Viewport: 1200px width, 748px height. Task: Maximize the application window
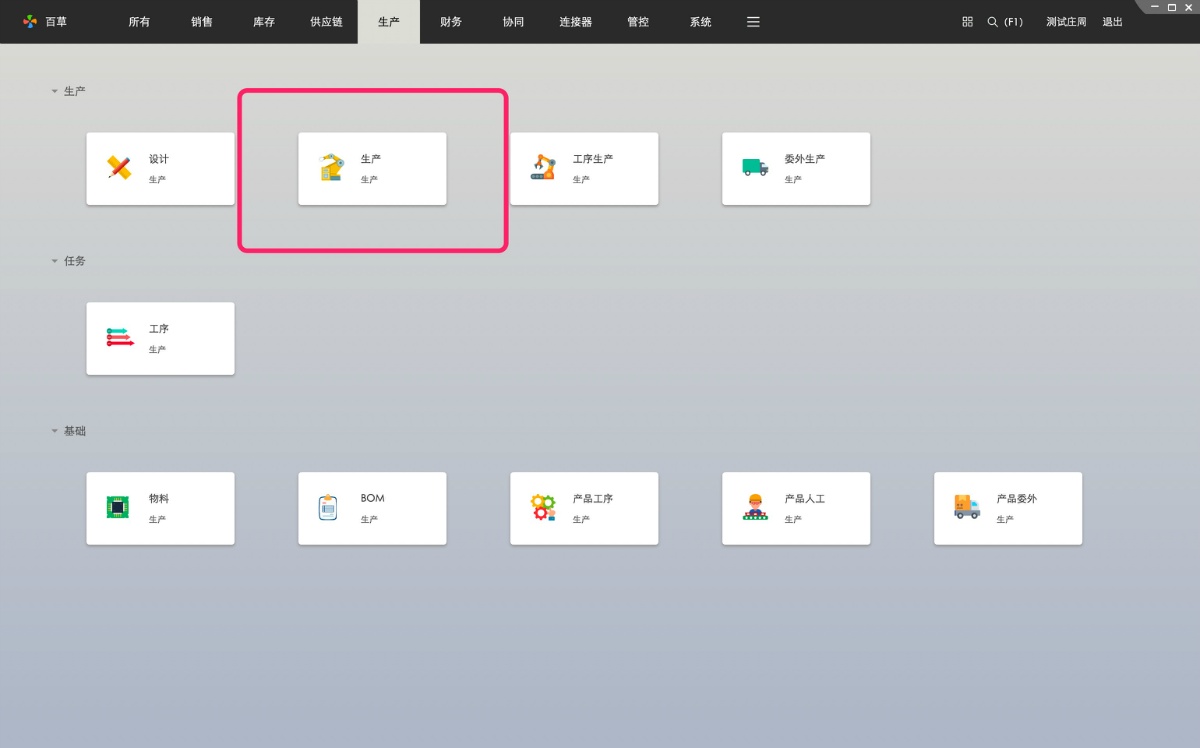[1172, 7]
